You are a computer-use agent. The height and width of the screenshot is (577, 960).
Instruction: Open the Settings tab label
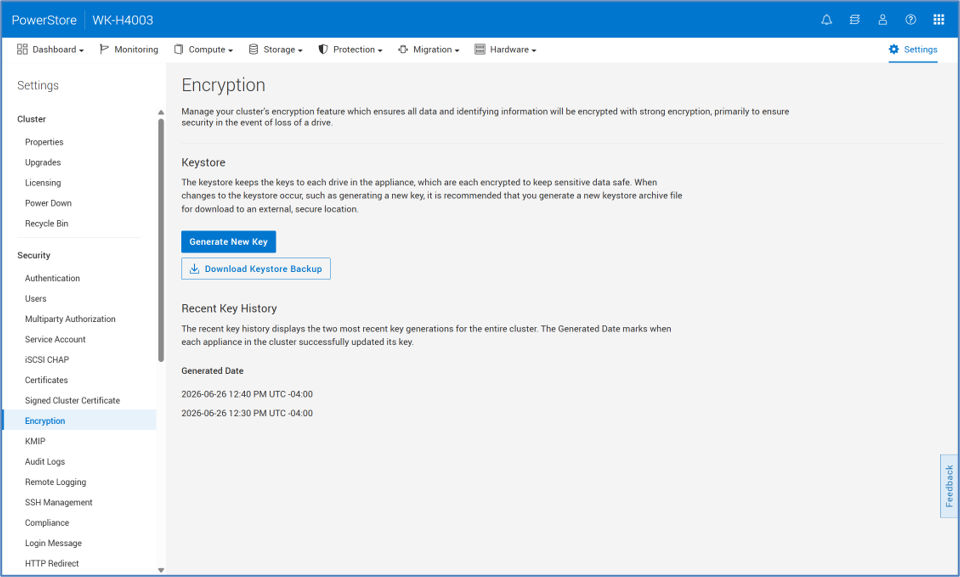pyautogui.click(x=920, y=49)
